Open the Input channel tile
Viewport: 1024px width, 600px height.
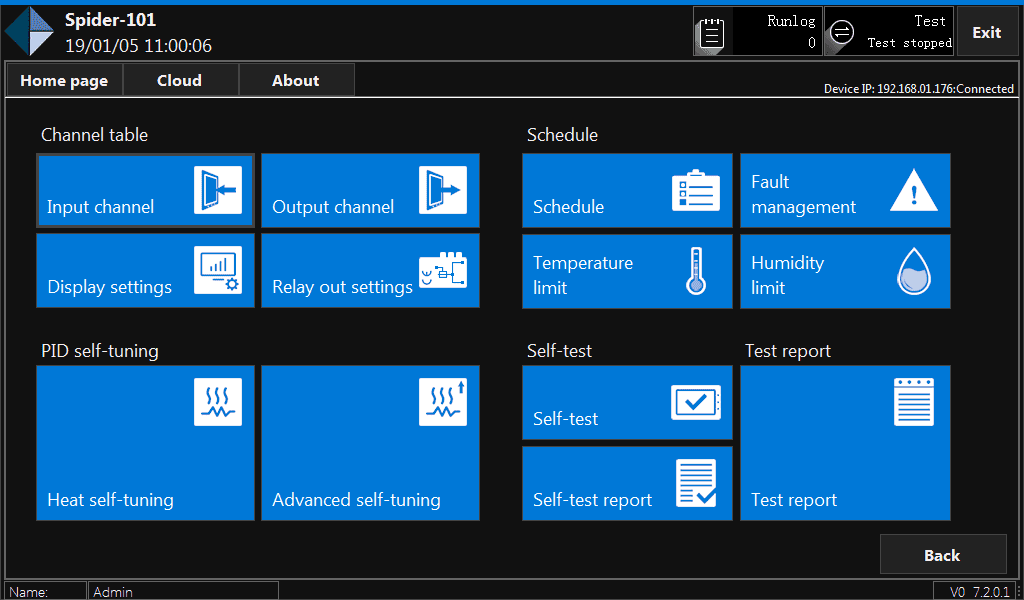click(x=145, y=190)
